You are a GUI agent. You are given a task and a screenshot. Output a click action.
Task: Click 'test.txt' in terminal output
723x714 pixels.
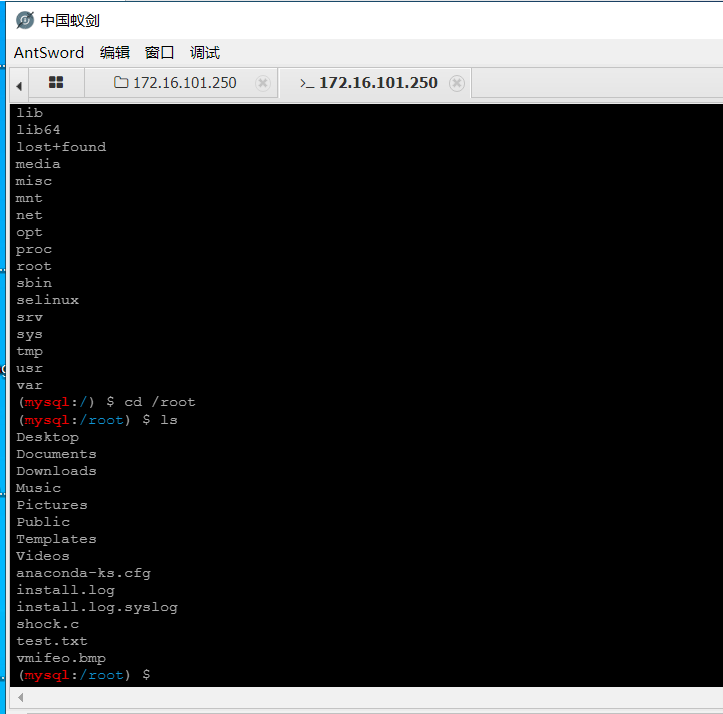52,641
